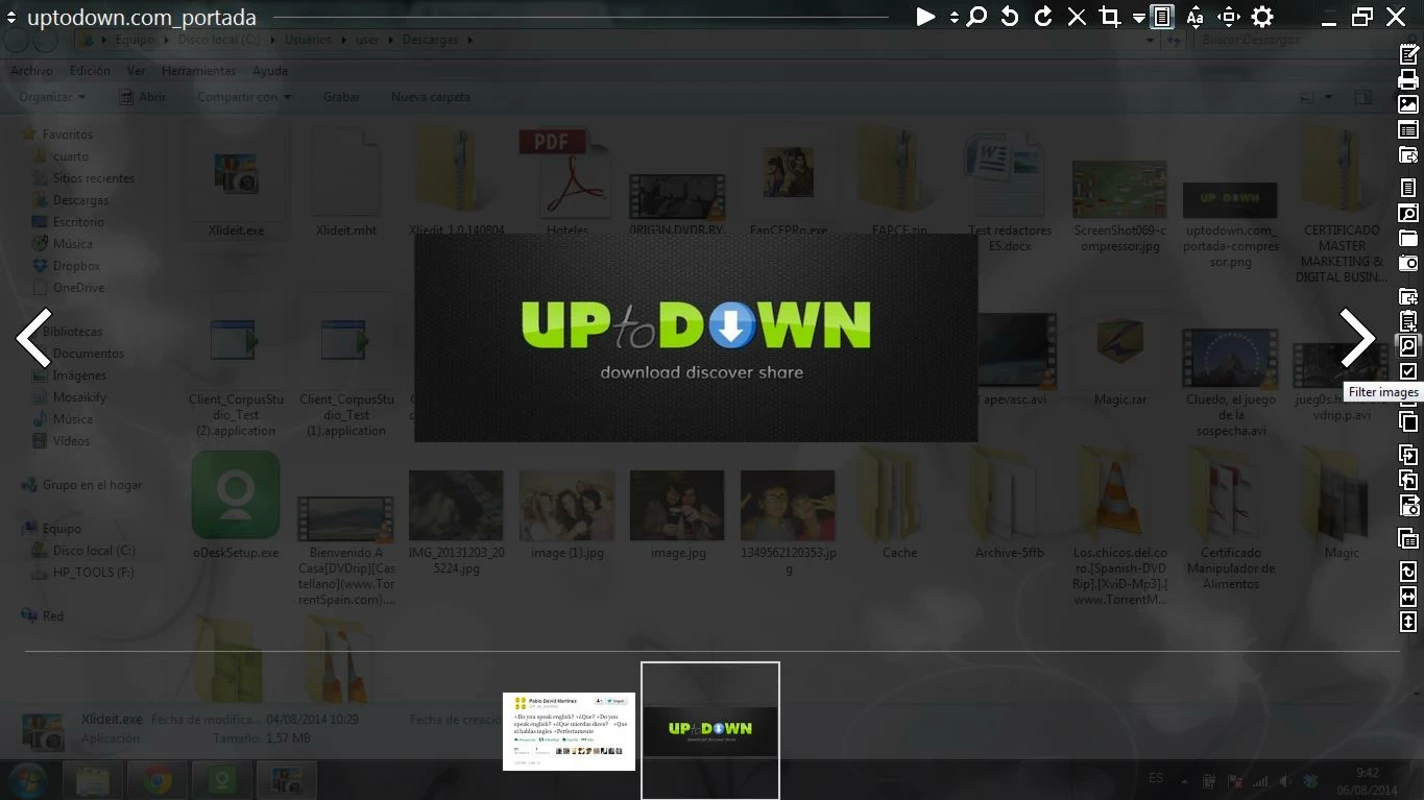This screenshot has height=800, width=1424.
Task: Rotate the image counterclockwise
Action: click(x=1010, y=17)
